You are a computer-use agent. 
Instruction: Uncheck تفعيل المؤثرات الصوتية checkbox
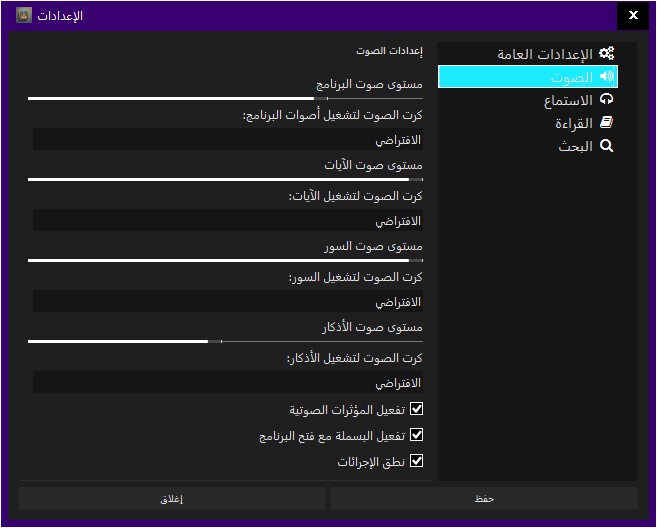coord(416,409)
